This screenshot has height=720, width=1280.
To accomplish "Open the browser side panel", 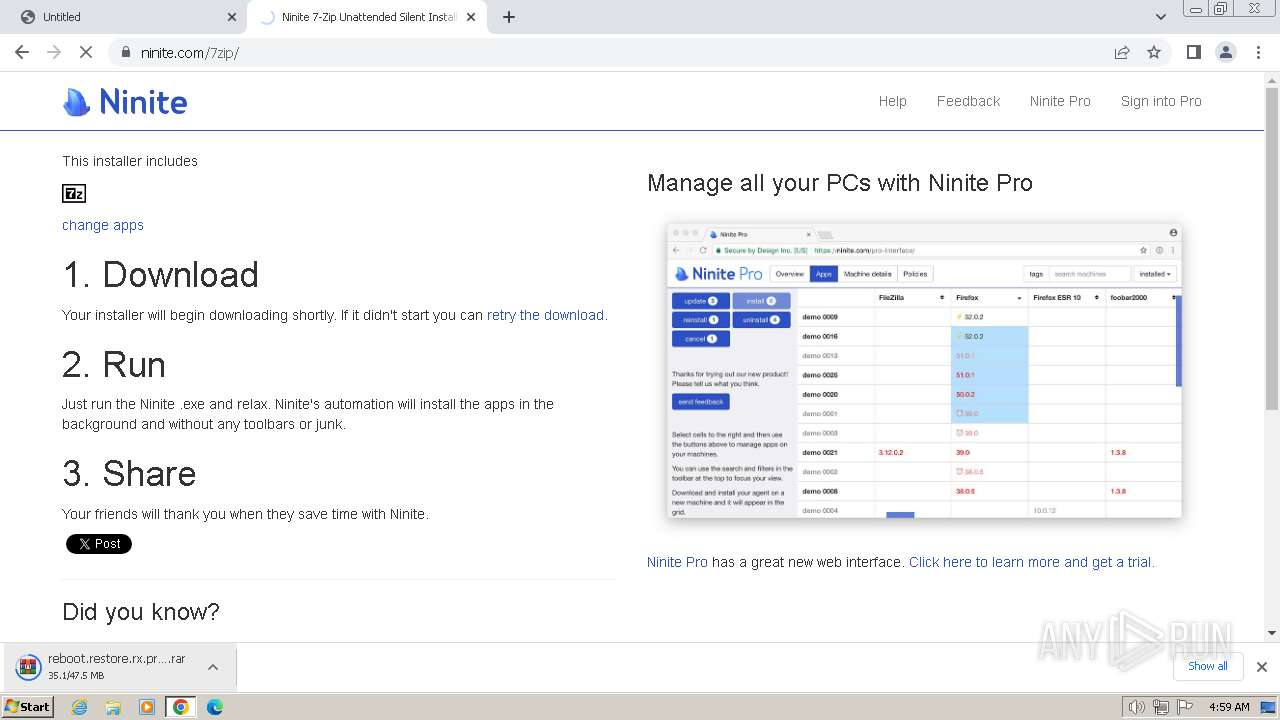I will 1194,52.
